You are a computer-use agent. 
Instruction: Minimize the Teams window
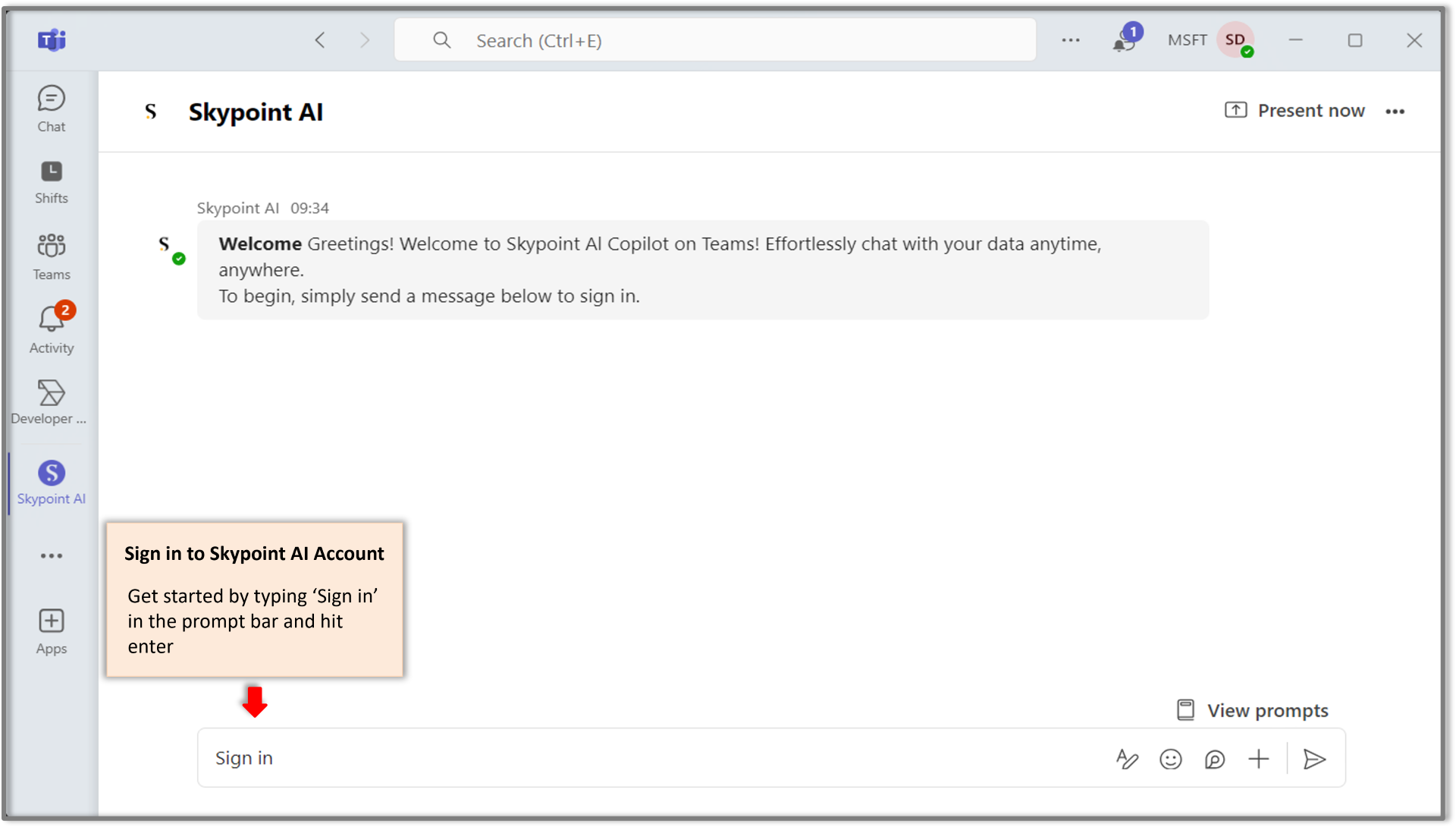pos(1296,39)
